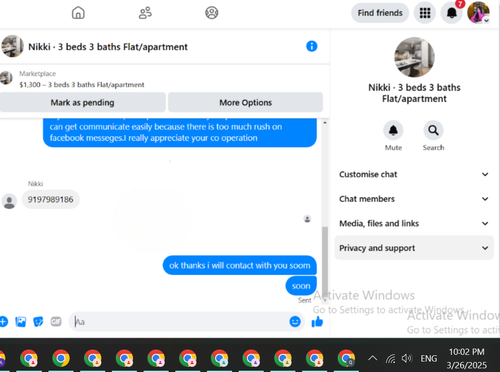Click the message 9197989186
Screen dimensions: 500x372
[51, 199]
